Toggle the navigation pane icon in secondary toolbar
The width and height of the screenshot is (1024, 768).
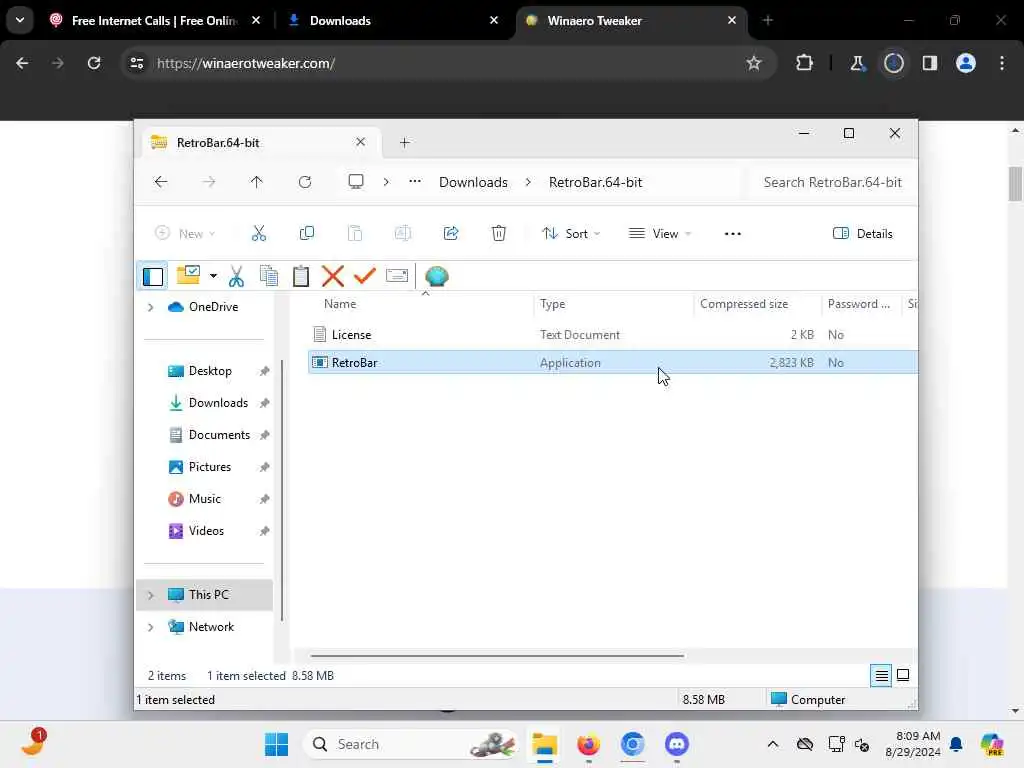click(153, 276)
